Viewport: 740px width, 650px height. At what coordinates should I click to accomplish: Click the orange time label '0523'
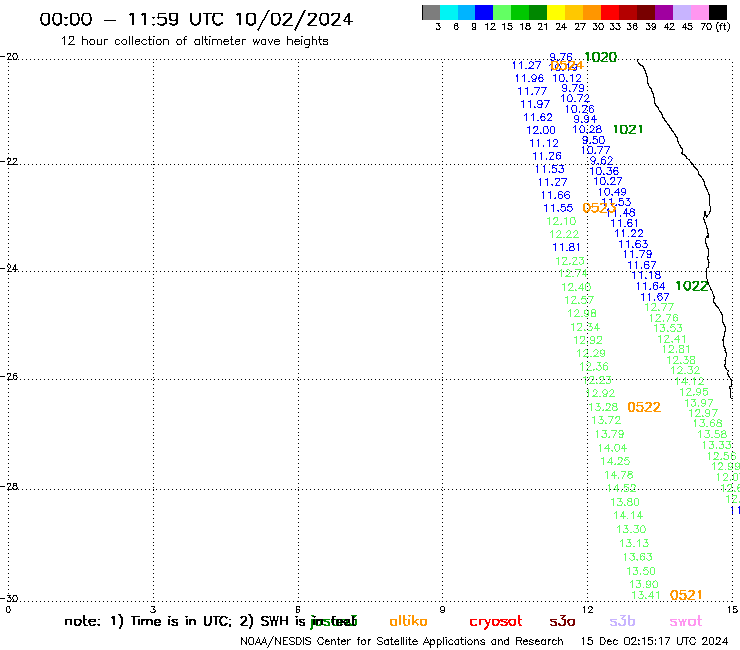point(598,208)
